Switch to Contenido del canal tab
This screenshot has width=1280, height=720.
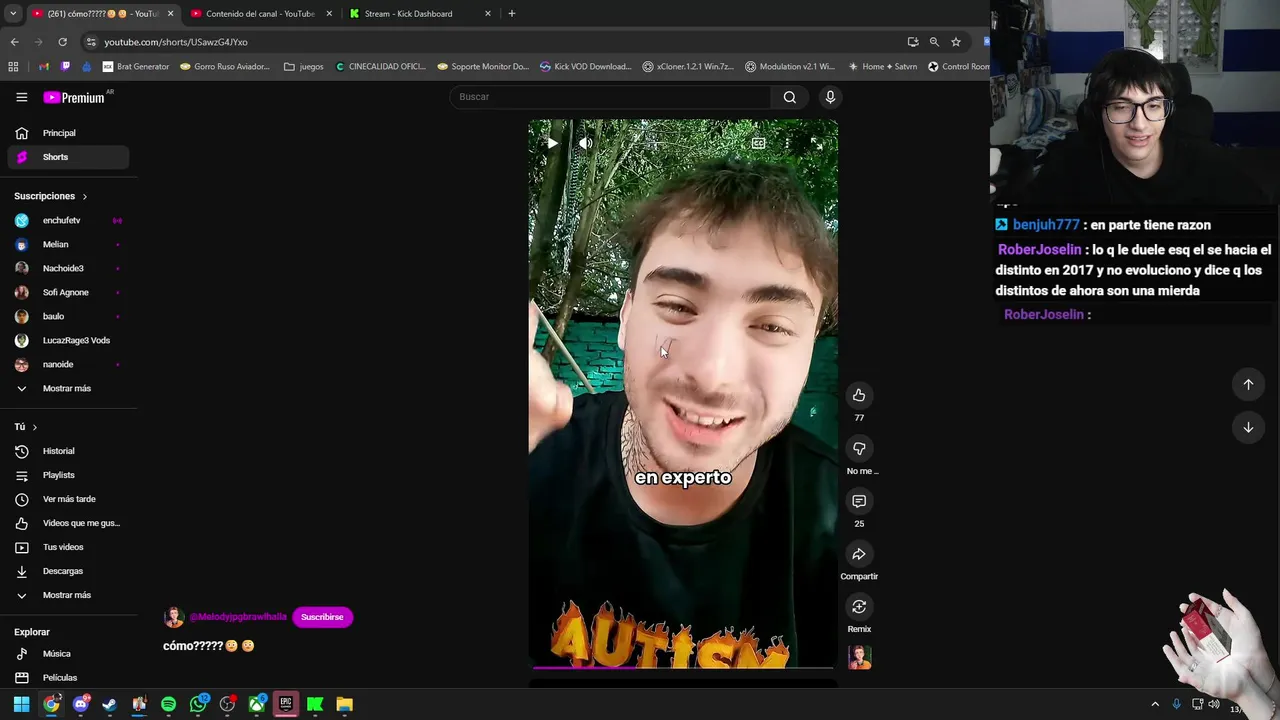pos(260,14)
